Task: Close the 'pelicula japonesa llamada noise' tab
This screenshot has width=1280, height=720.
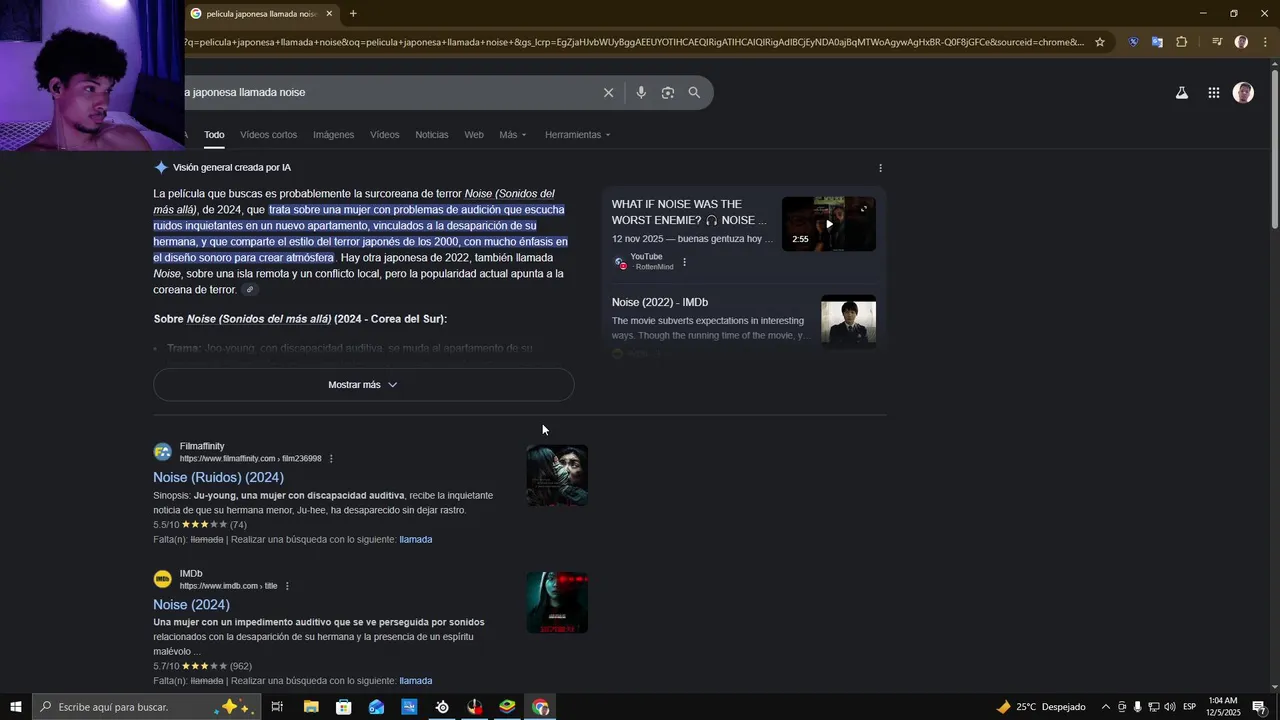Action: coord(329,14)
